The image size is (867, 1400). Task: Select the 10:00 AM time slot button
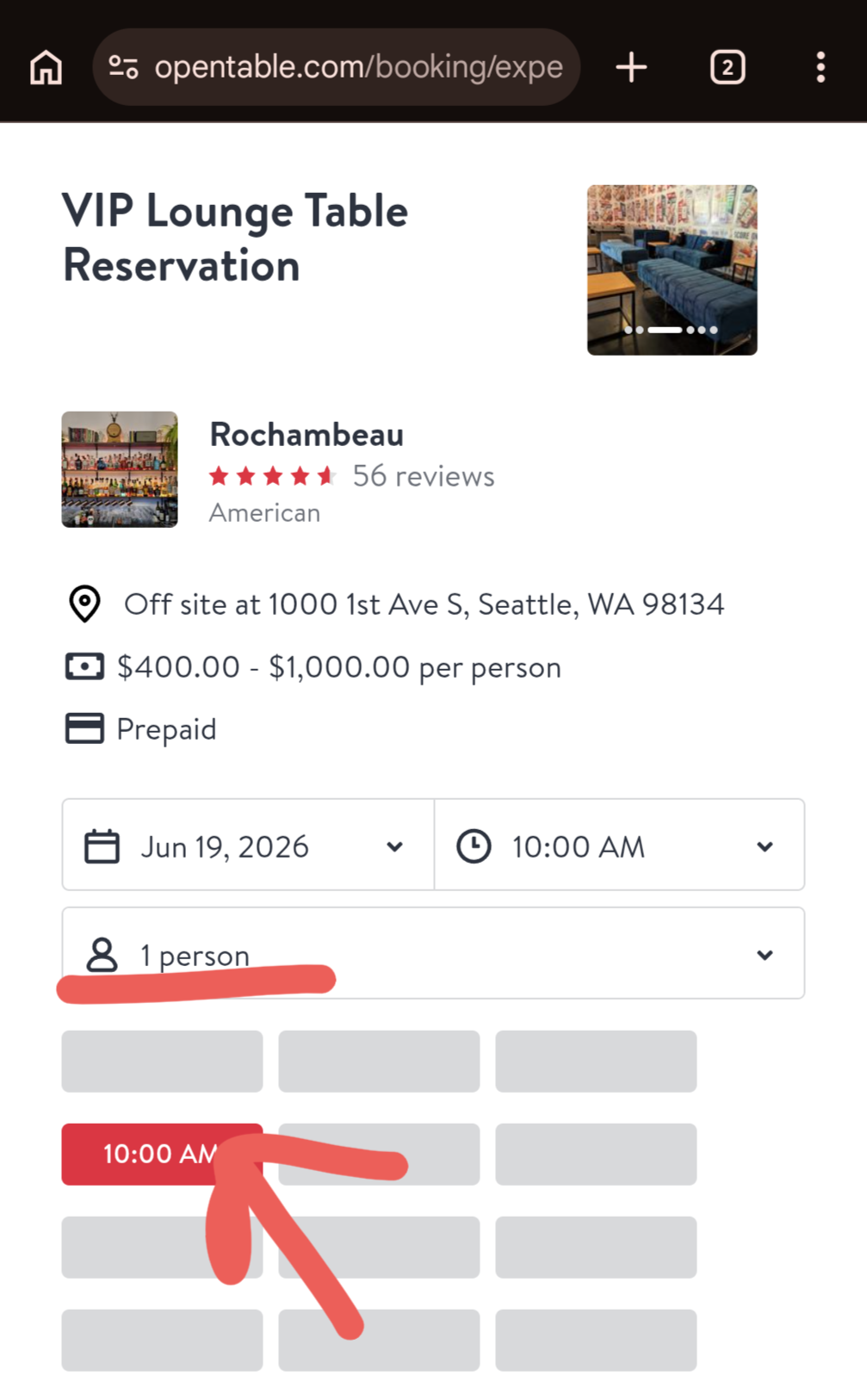(x=162, y=1154)
